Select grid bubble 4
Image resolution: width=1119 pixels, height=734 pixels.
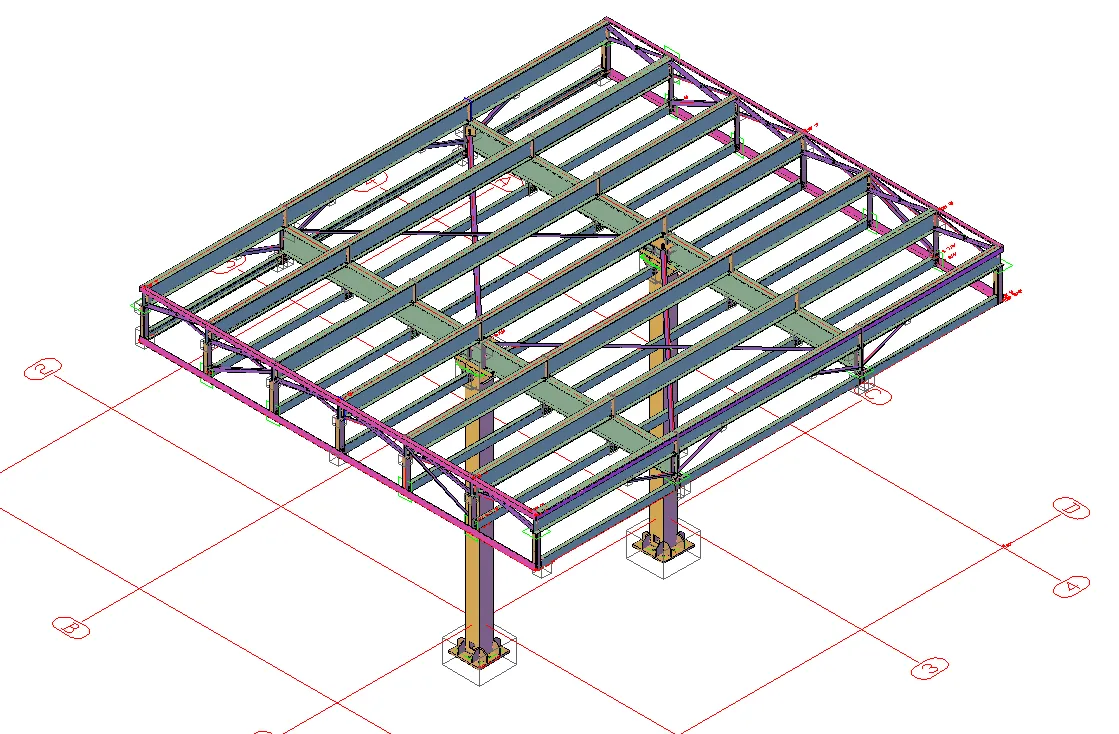(1071, 586)
